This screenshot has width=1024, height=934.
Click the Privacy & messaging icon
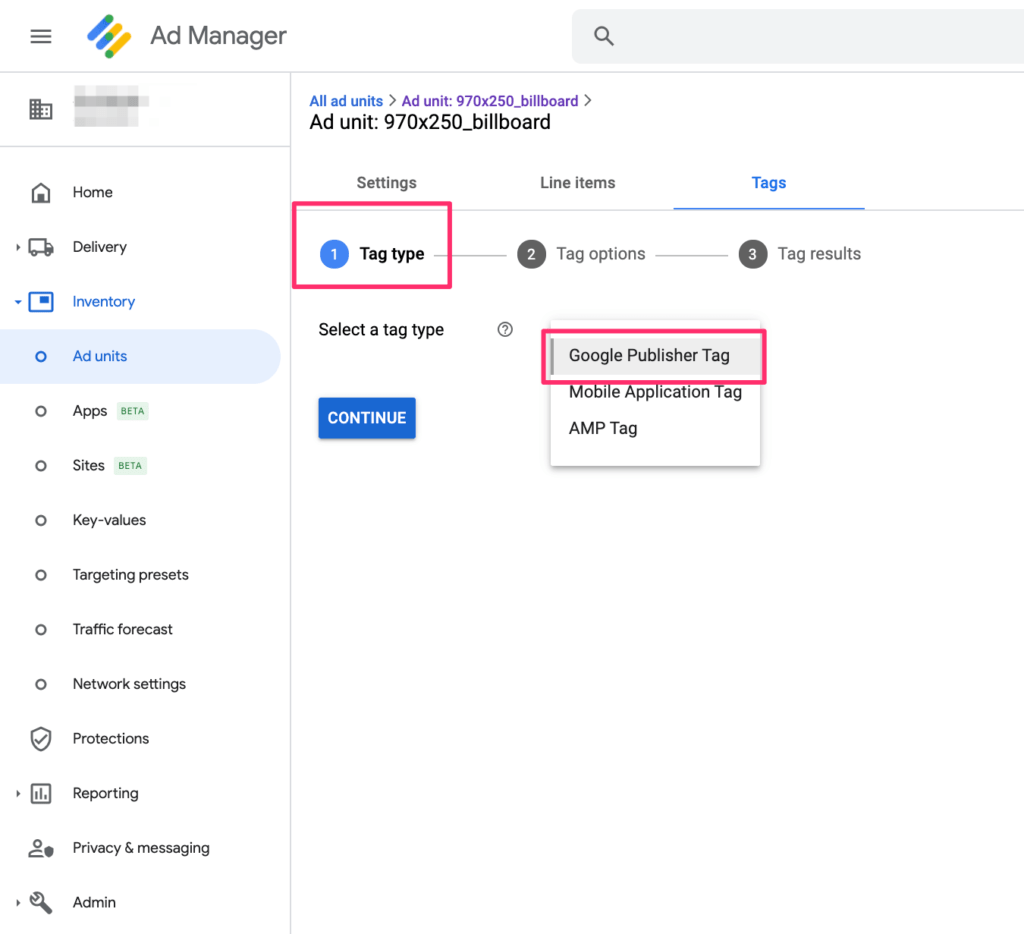pyautogui.click(x=41, y=848)
